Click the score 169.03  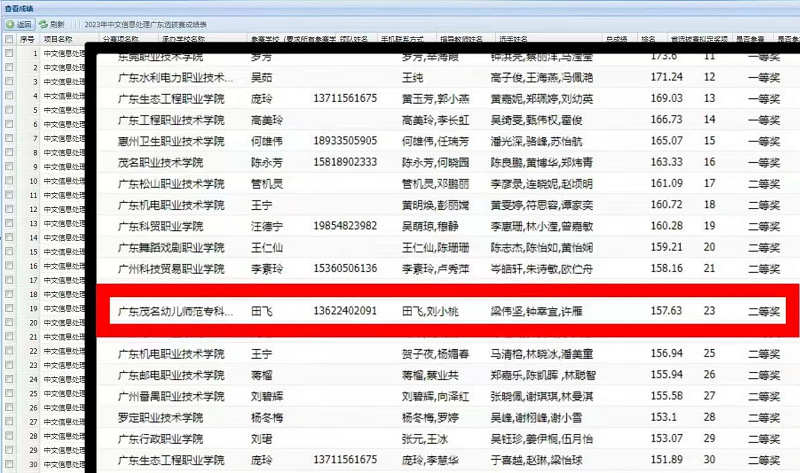[666, 98]
